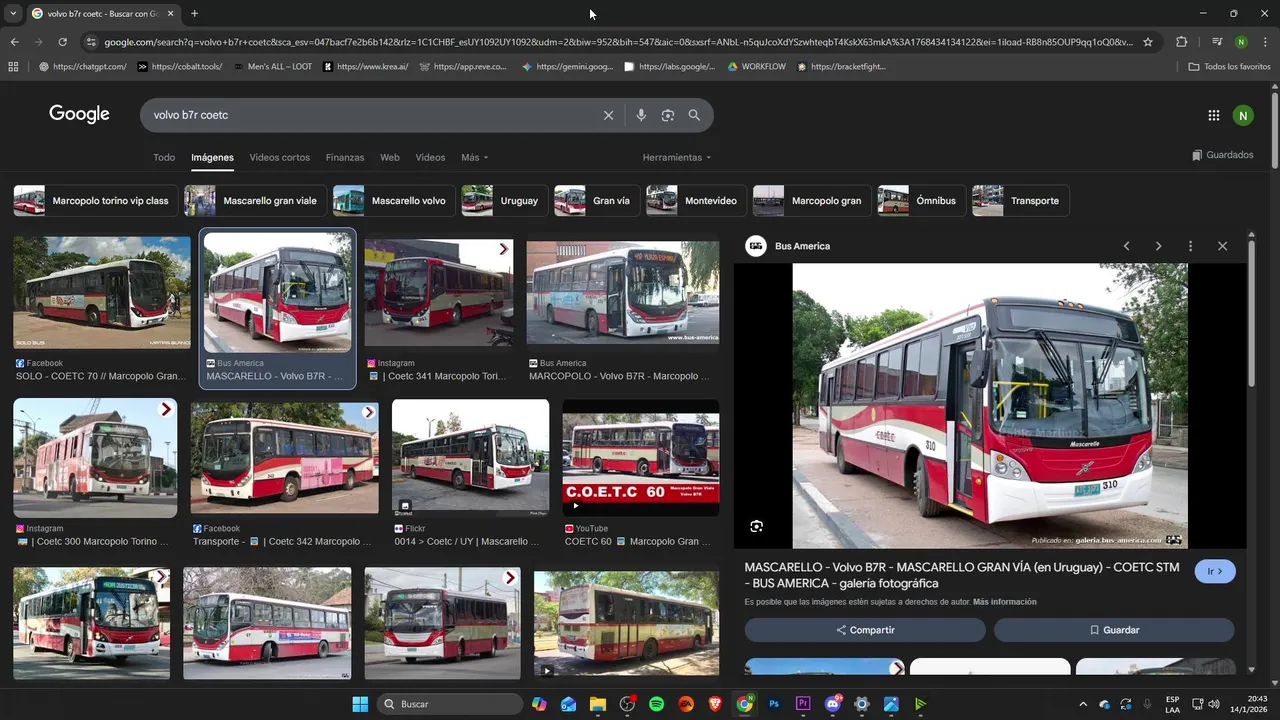This screenshot has height=720, width=1280.
Task: Start voice search with the microphone icon
Action: tap(641, 115)
